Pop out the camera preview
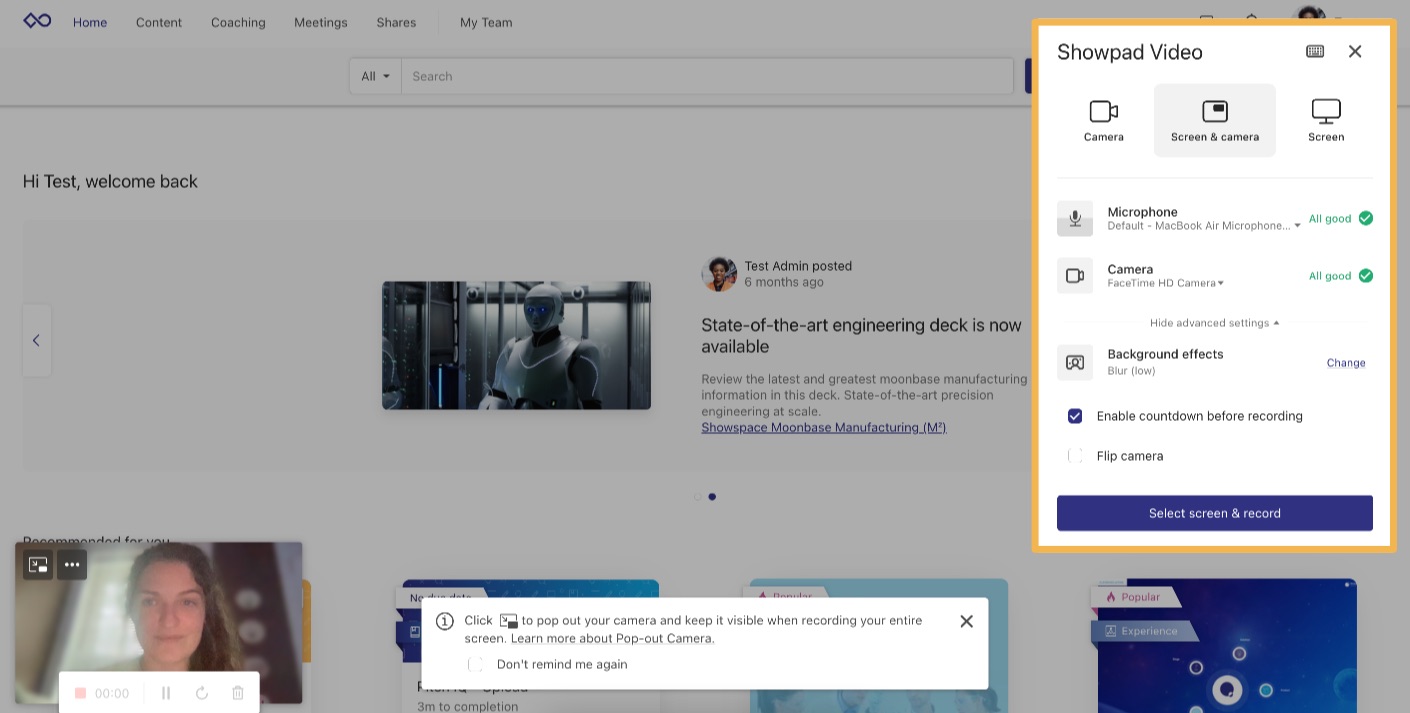This screenshot has height=713, width=1410. (x=38, y=564)
